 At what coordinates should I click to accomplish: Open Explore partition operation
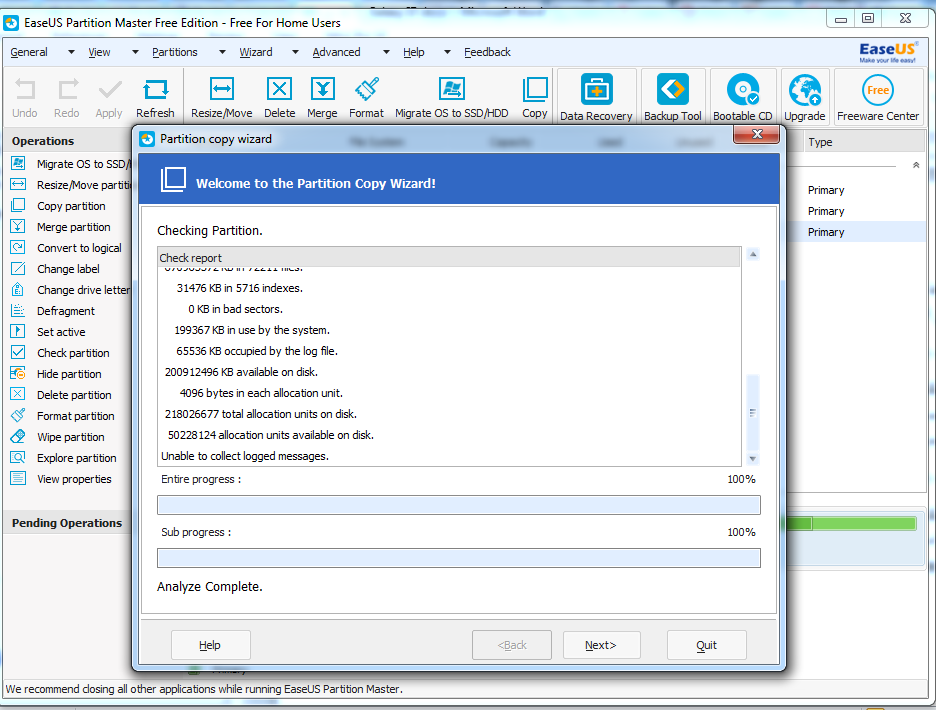76,458
